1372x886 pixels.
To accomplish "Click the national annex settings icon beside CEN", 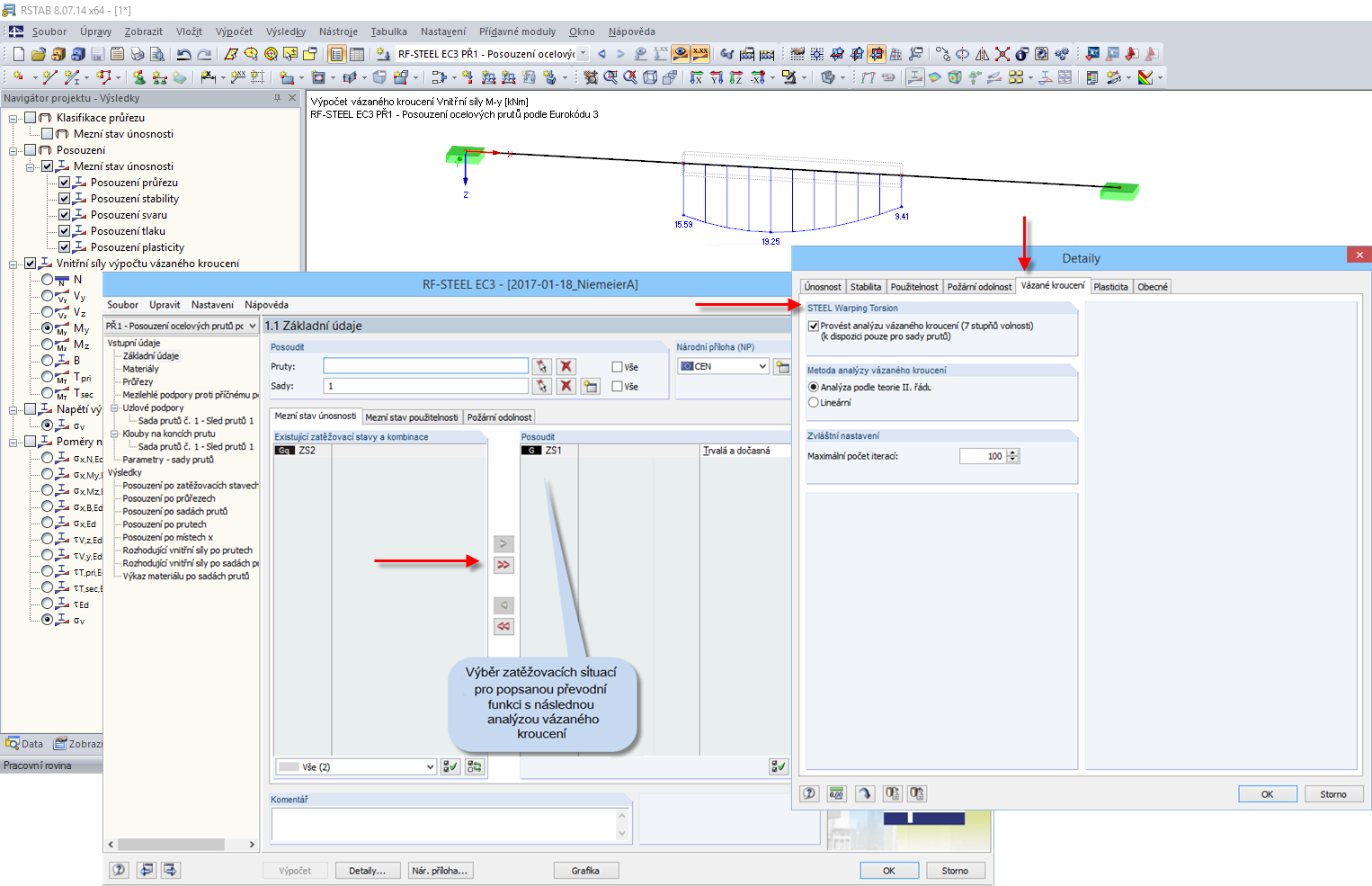I will 782,366.
